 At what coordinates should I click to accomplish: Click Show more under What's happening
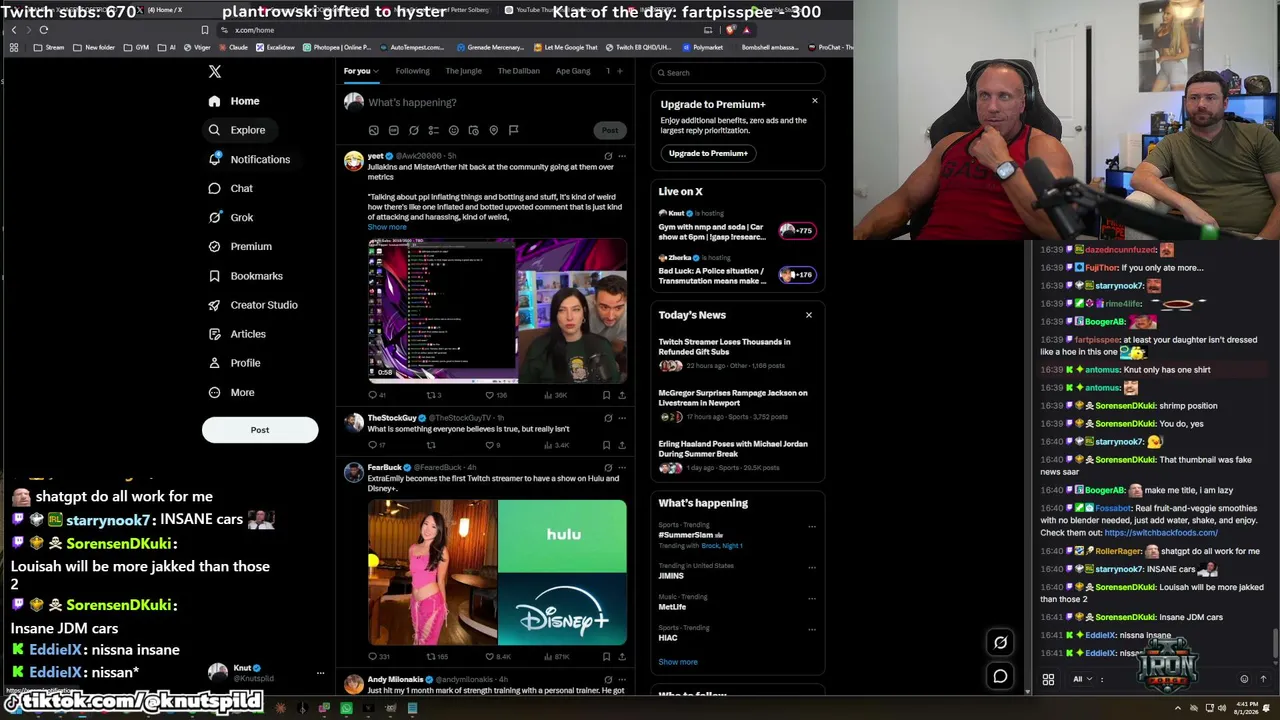678,662
